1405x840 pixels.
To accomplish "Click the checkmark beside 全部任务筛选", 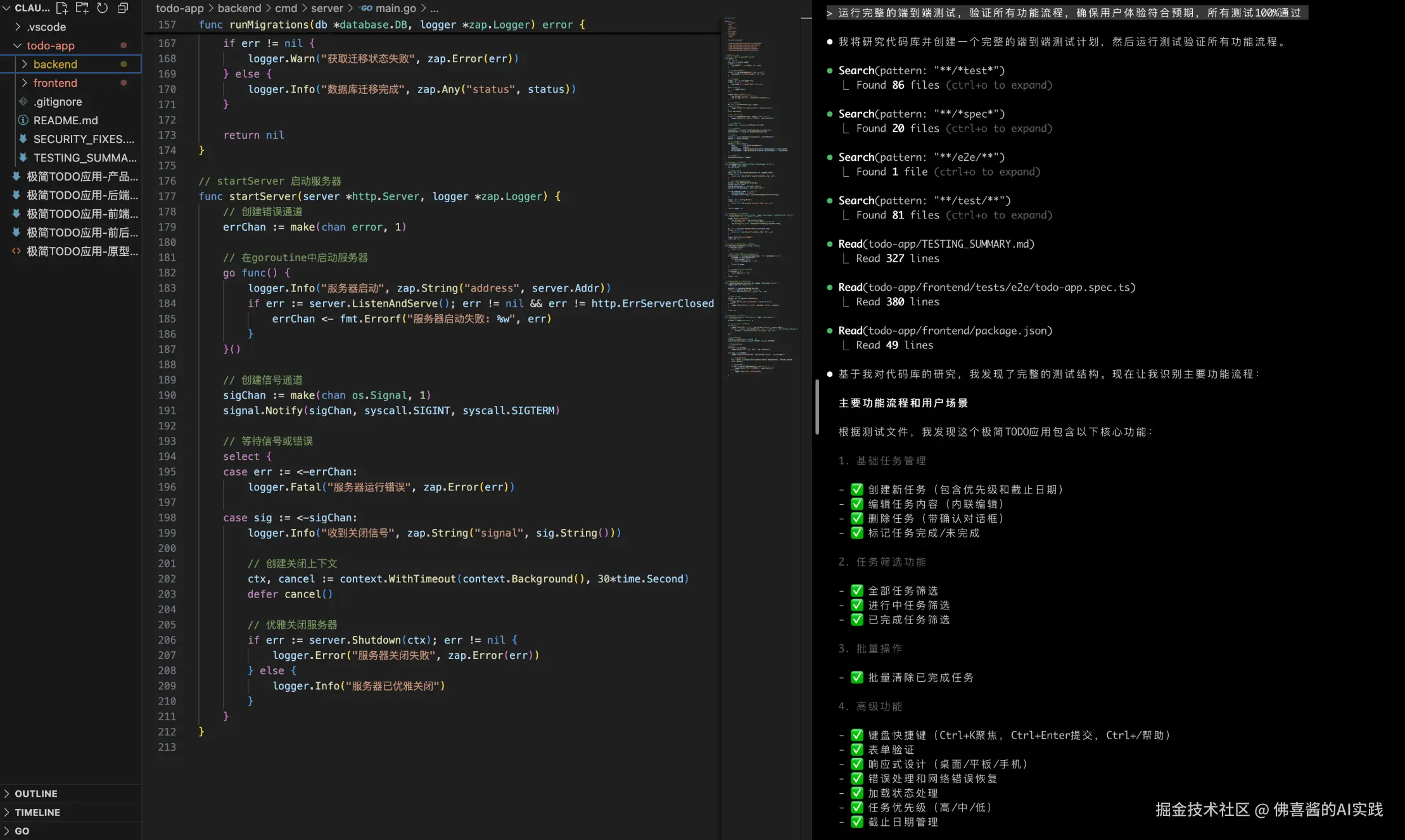I will [857, 590].
